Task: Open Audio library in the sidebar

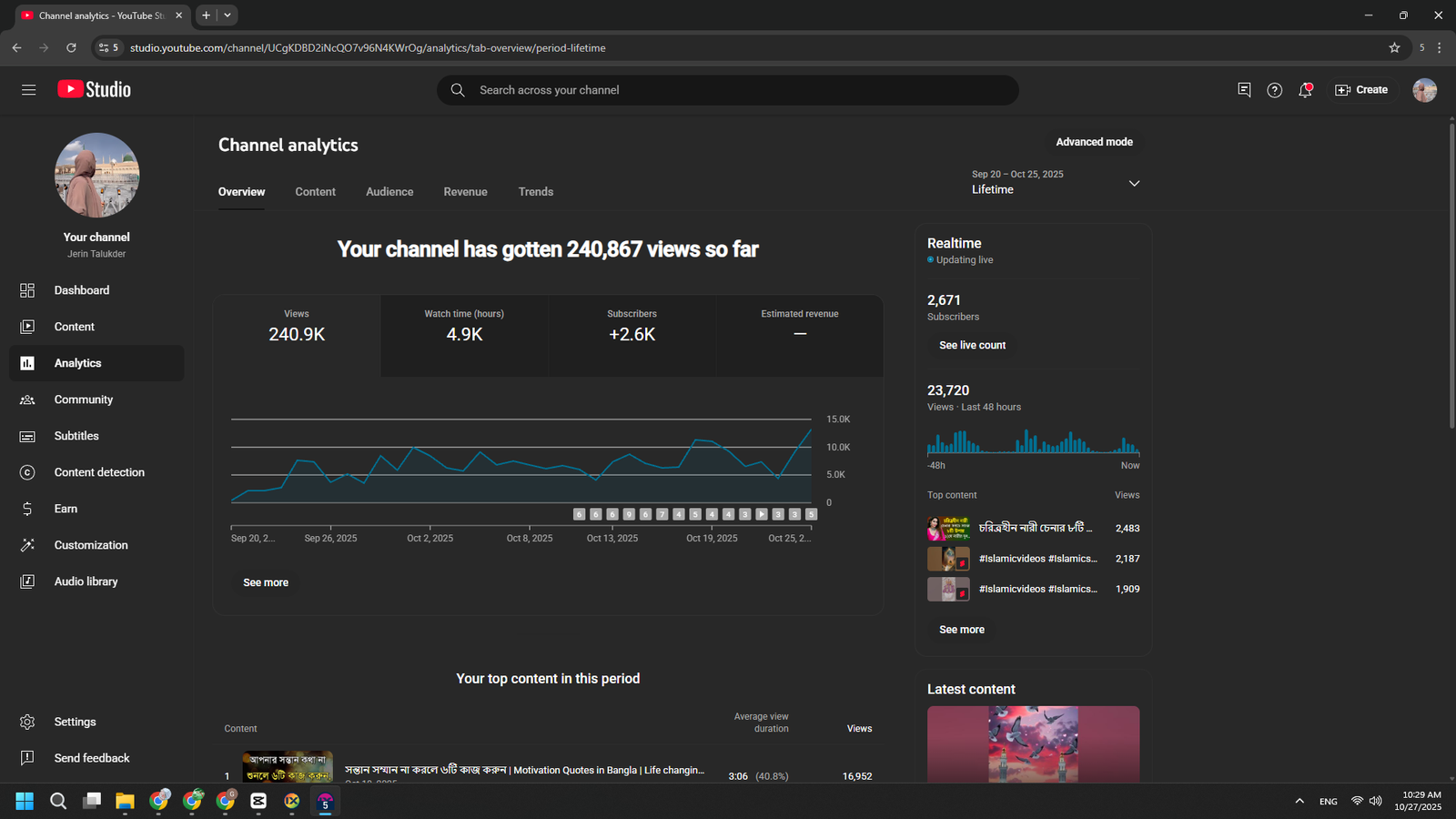Action: click(96, 581)
